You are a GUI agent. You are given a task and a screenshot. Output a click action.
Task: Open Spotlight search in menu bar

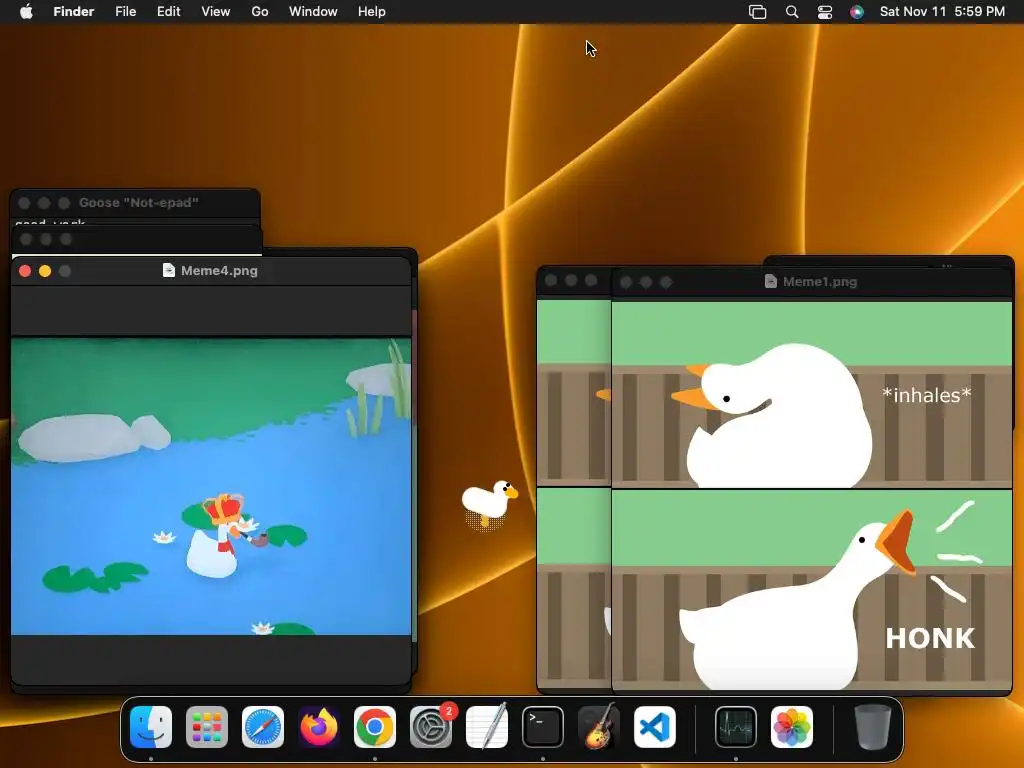[792, 12]
